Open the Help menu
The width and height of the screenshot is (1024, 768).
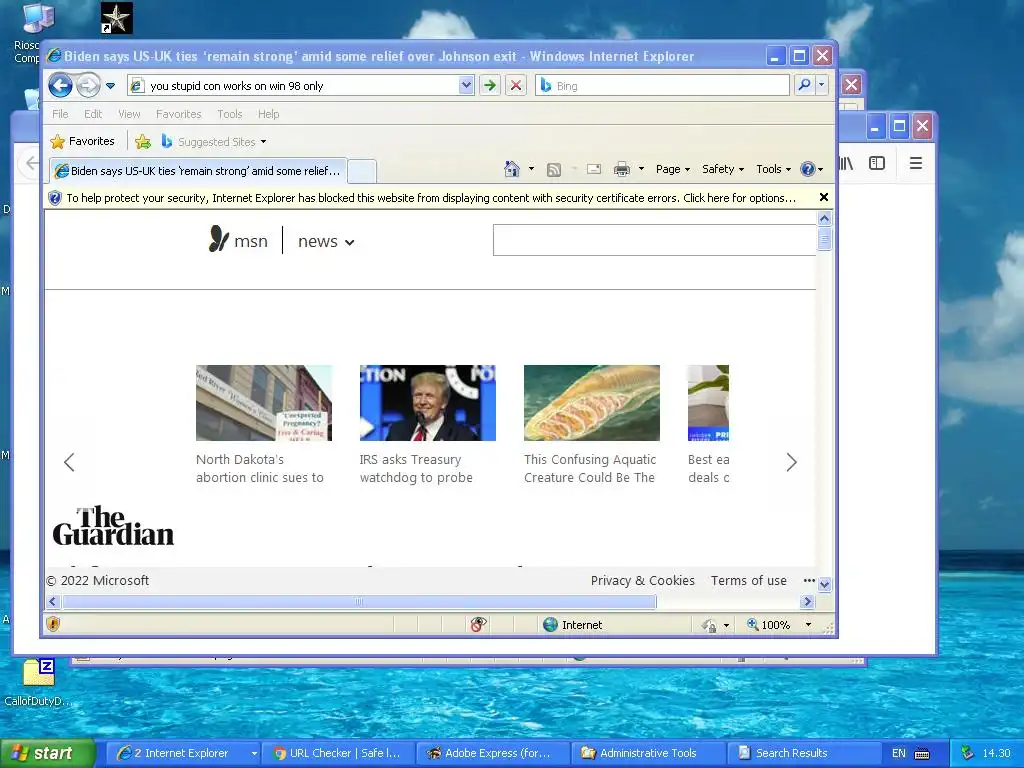click(268, 114)
